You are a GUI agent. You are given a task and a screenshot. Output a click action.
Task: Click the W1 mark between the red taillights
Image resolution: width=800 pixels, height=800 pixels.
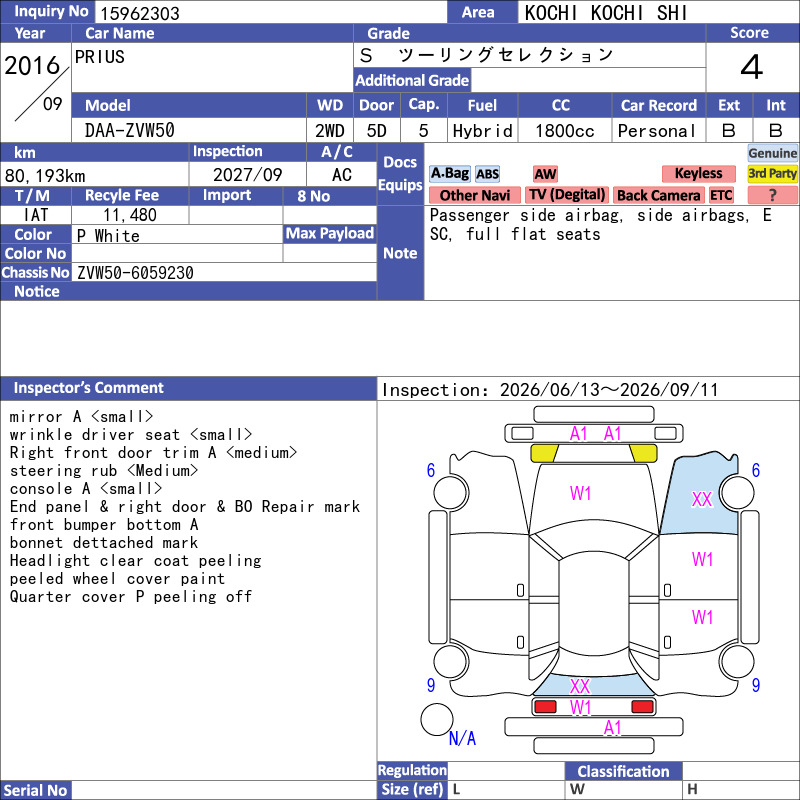(580, 708)
